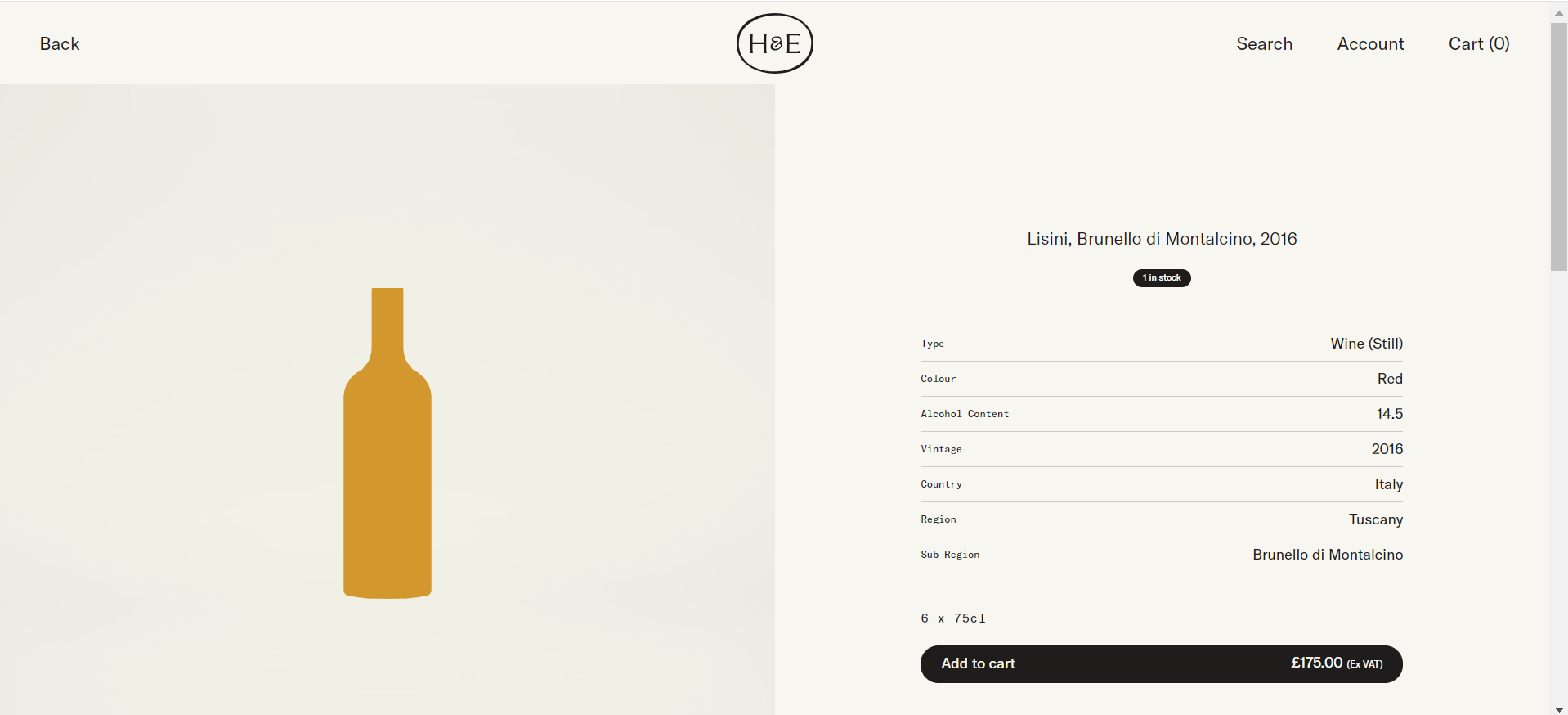
Task: Click the Sub Region value Brunello di Montalcino
Action: click(x=1328, y=555)
